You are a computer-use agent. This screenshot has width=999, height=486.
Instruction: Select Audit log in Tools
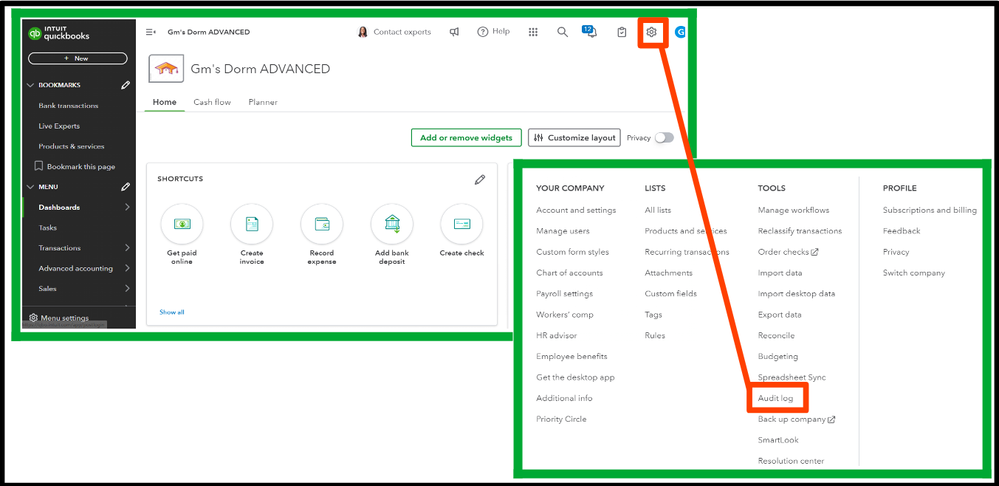pyautogui.click(x=775, y=398)
